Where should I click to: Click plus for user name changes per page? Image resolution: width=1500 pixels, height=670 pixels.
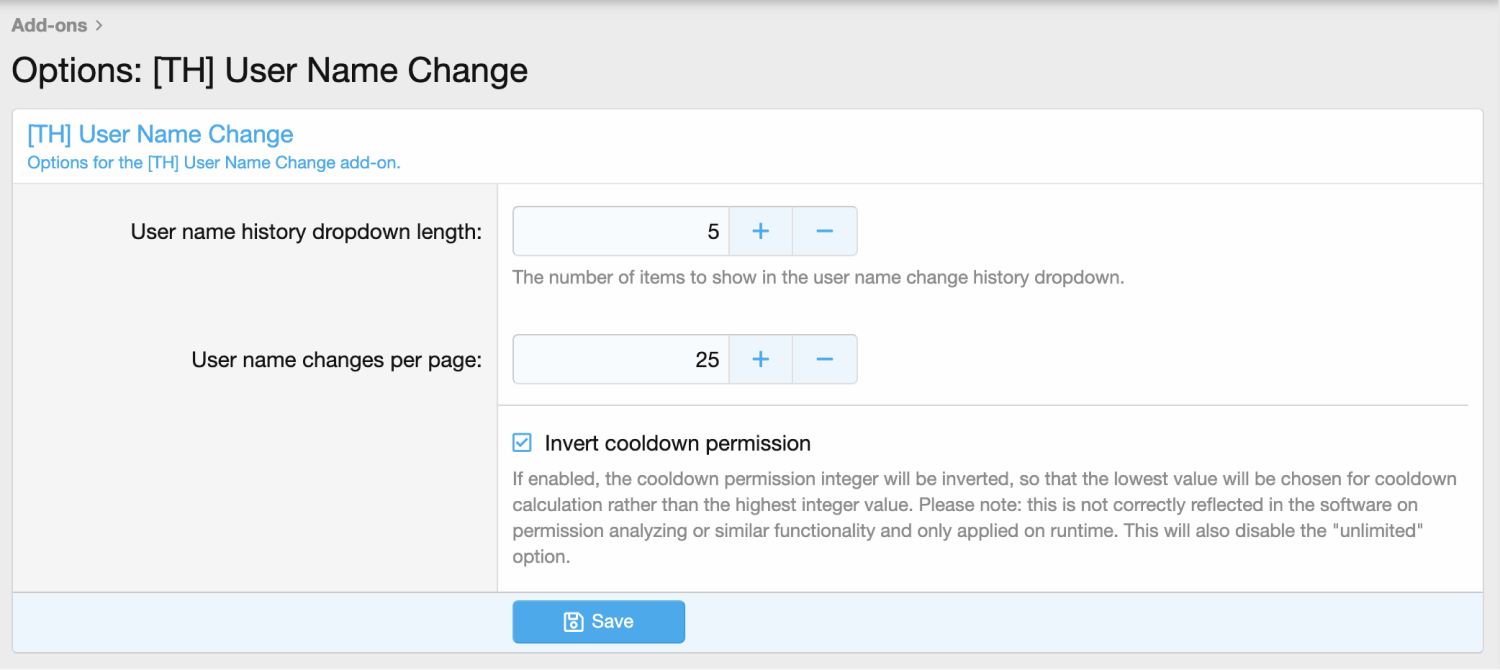tap(760, 360)
